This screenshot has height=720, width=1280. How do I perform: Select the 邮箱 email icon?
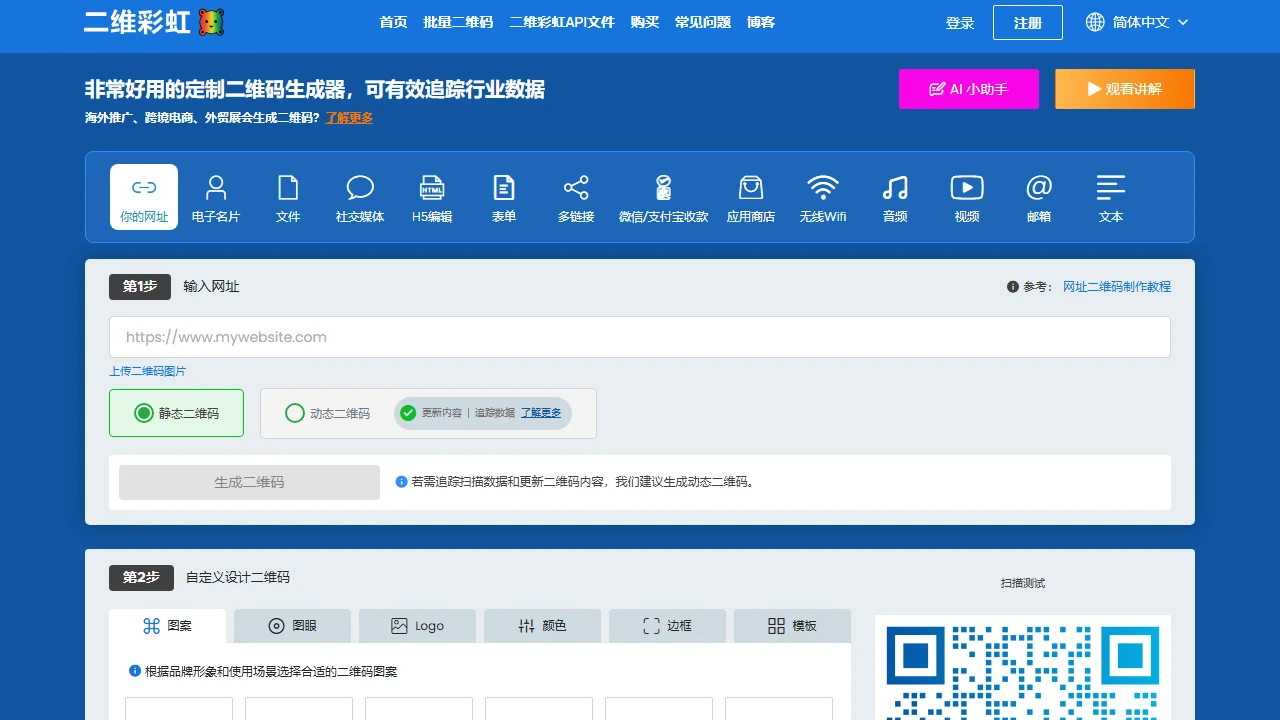tap(1039, 198)
